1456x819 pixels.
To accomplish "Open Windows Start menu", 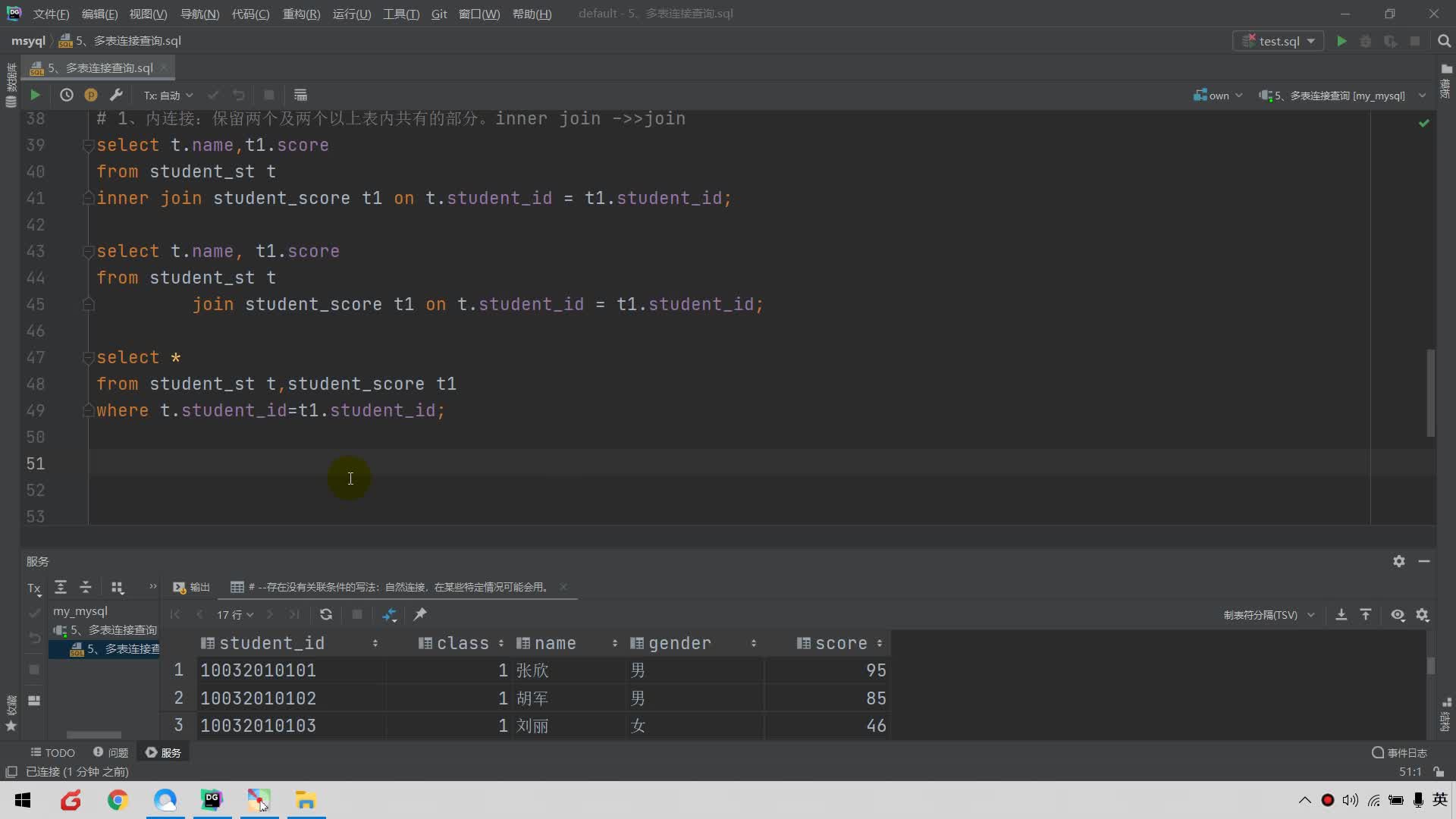I will [x=23, y=800].
